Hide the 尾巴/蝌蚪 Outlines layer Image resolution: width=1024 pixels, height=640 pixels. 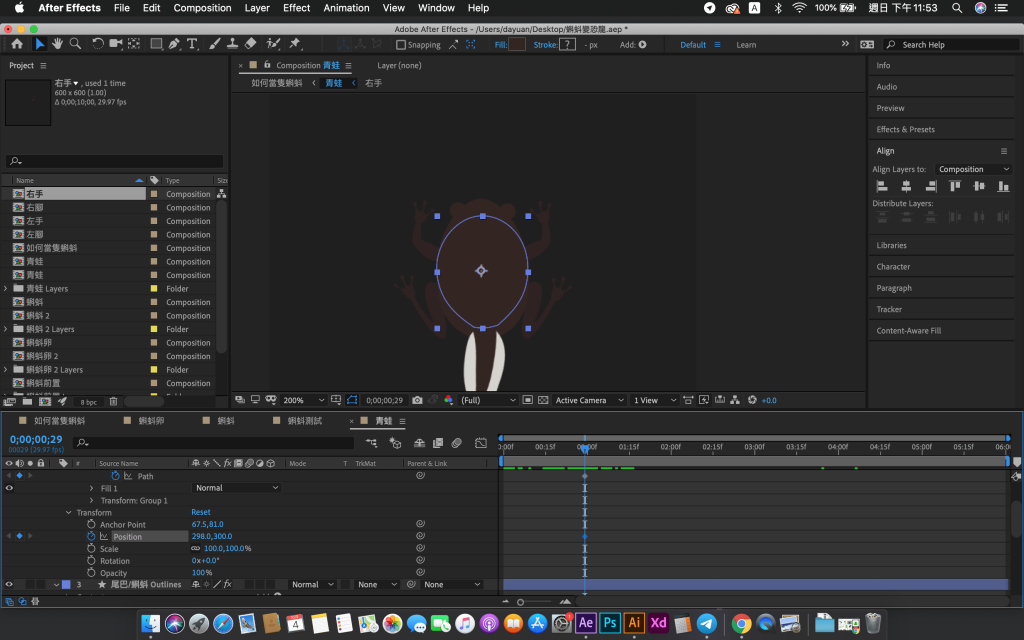pos(9,584)
